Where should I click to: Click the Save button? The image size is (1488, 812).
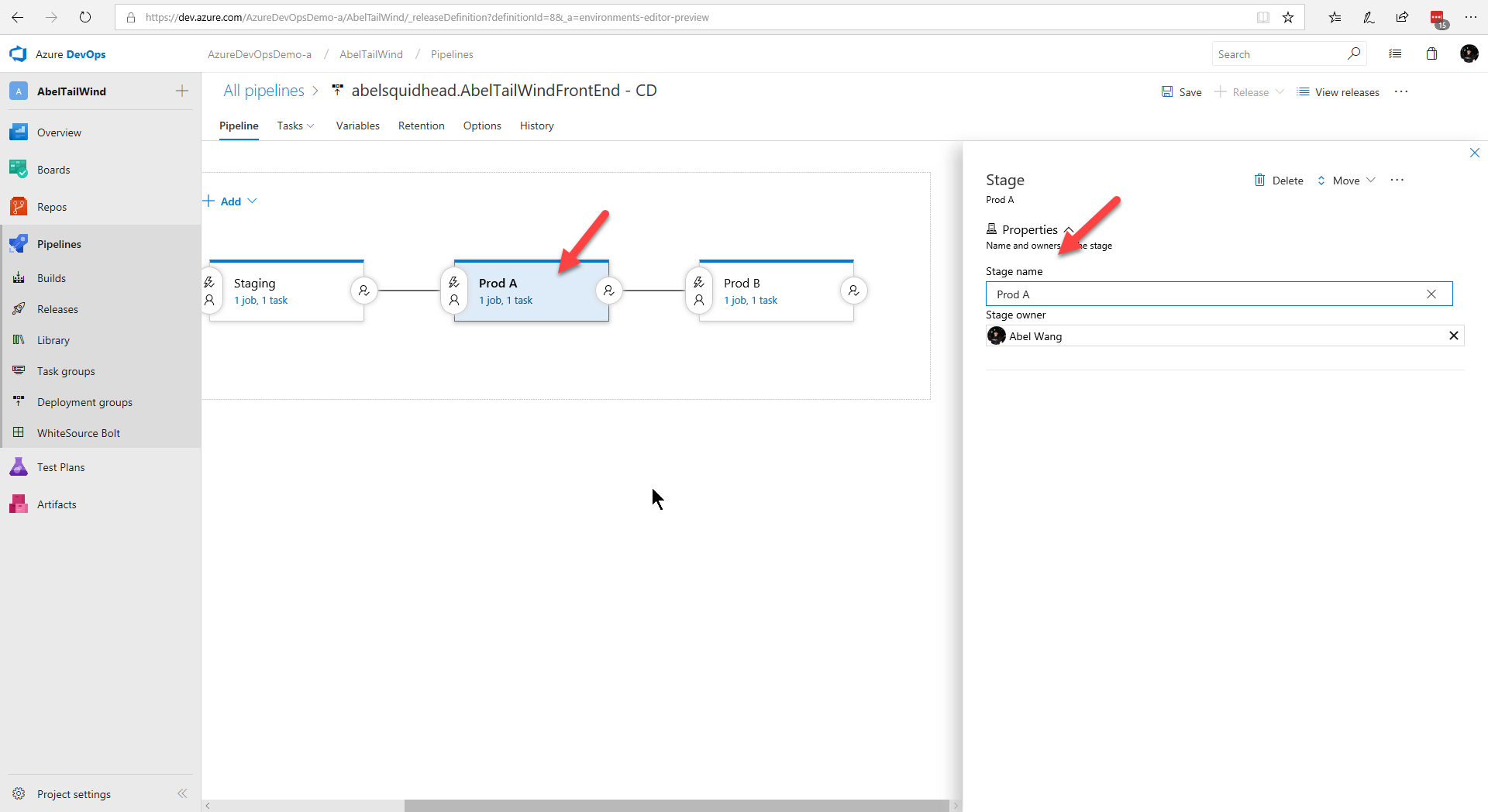(1181, 92)
